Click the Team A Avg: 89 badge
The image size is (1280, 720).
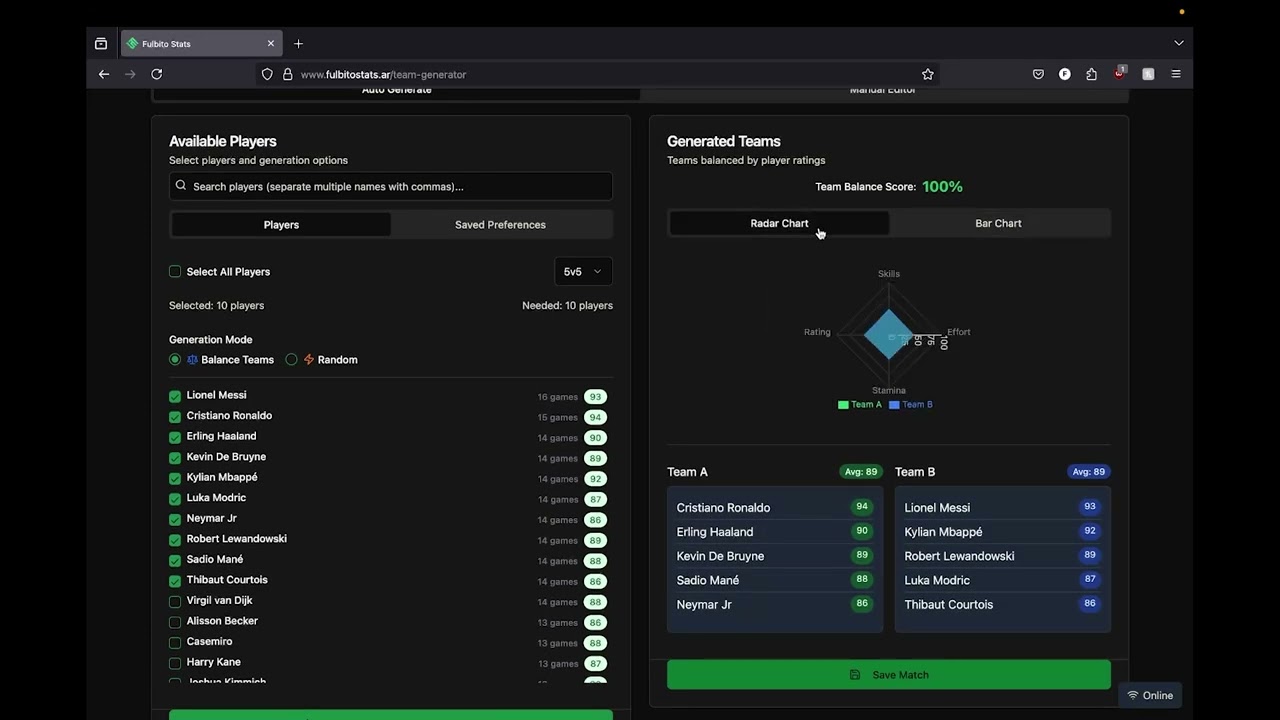point(860,472)
